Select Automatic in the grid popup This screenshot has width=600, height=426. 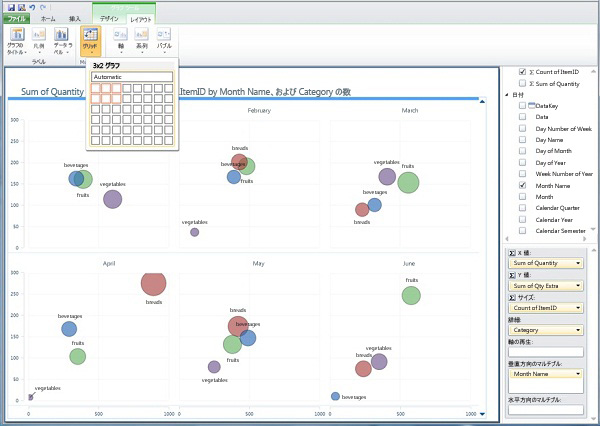coord(133,76)
